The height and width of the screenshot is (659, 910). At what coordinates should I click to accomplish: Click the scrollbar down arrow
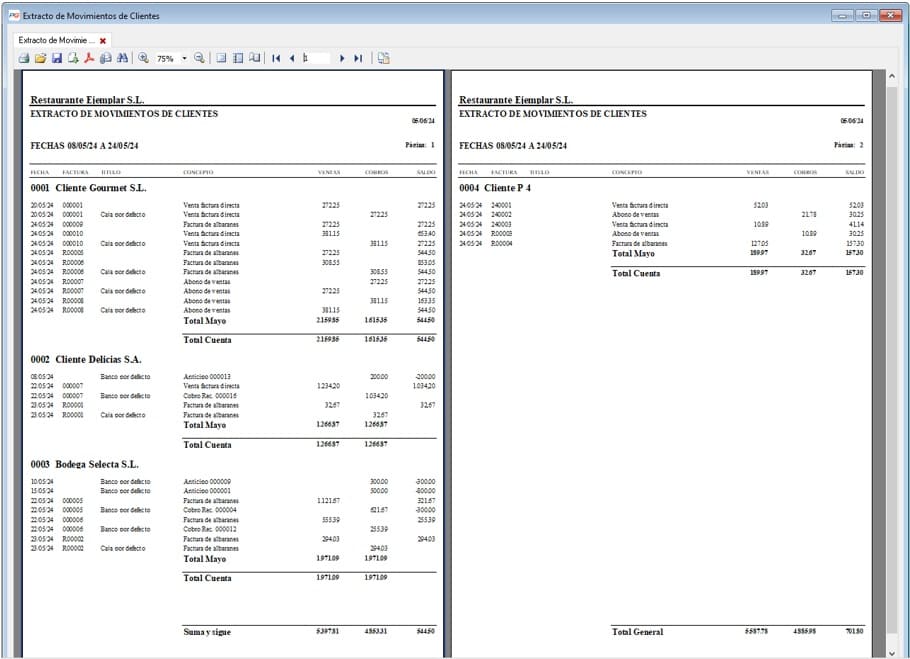pos(891,653)
